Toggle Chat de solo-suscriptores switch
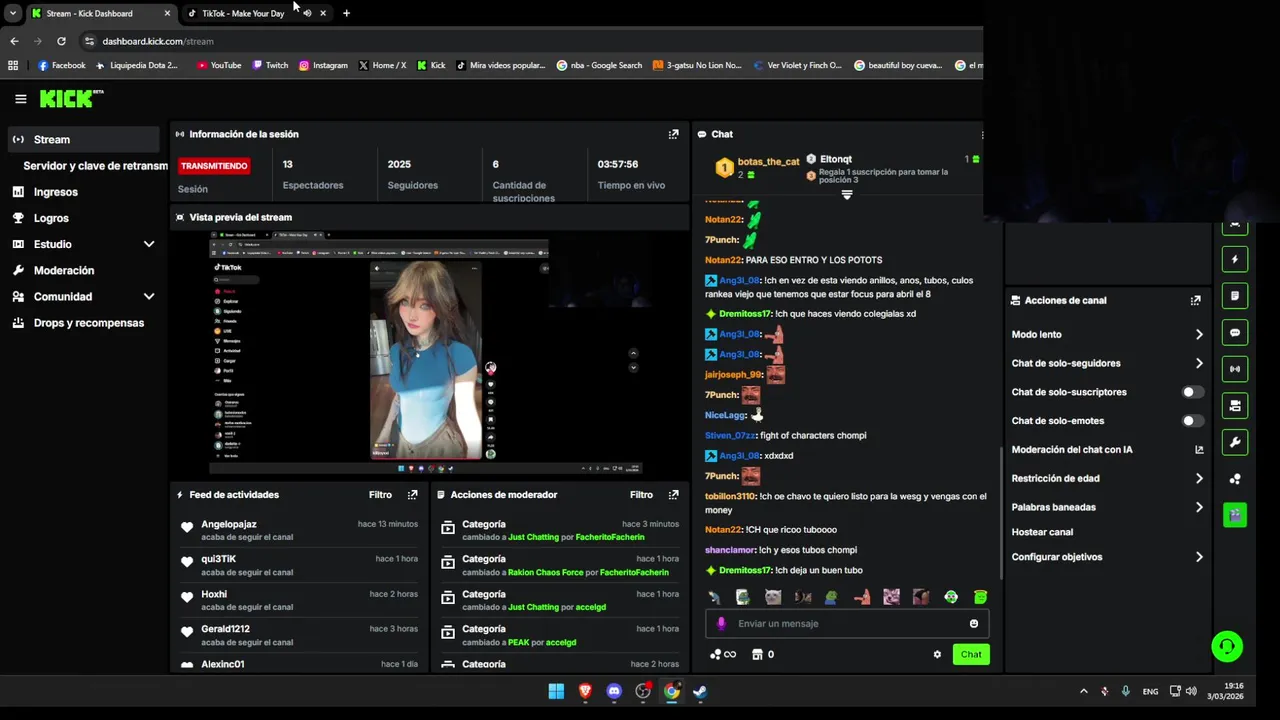Screen dimensions: 1280x720 click(x=1193, y=392)
